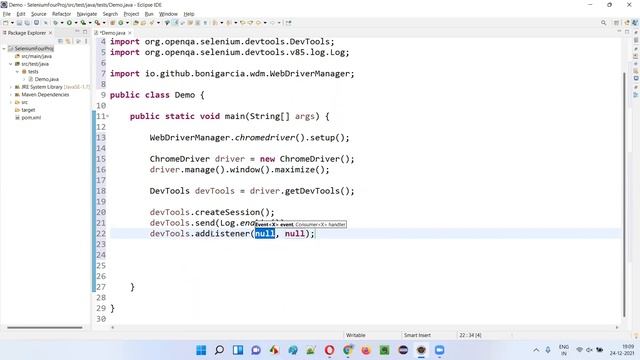Open the Source menu
The width and height of the screenshot is (640, 360).
[x=39, y=14]
